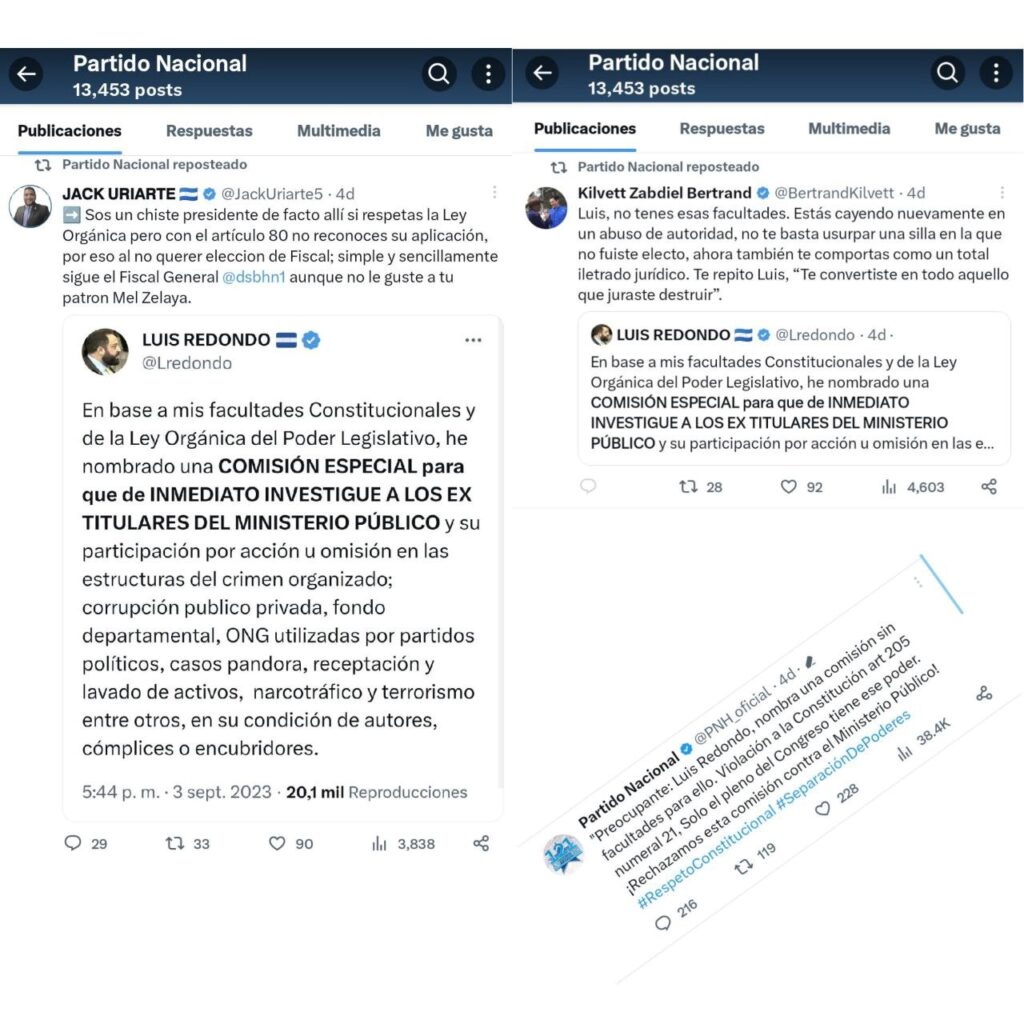Switch to Respuestas tab in left panel

(209, 131)
